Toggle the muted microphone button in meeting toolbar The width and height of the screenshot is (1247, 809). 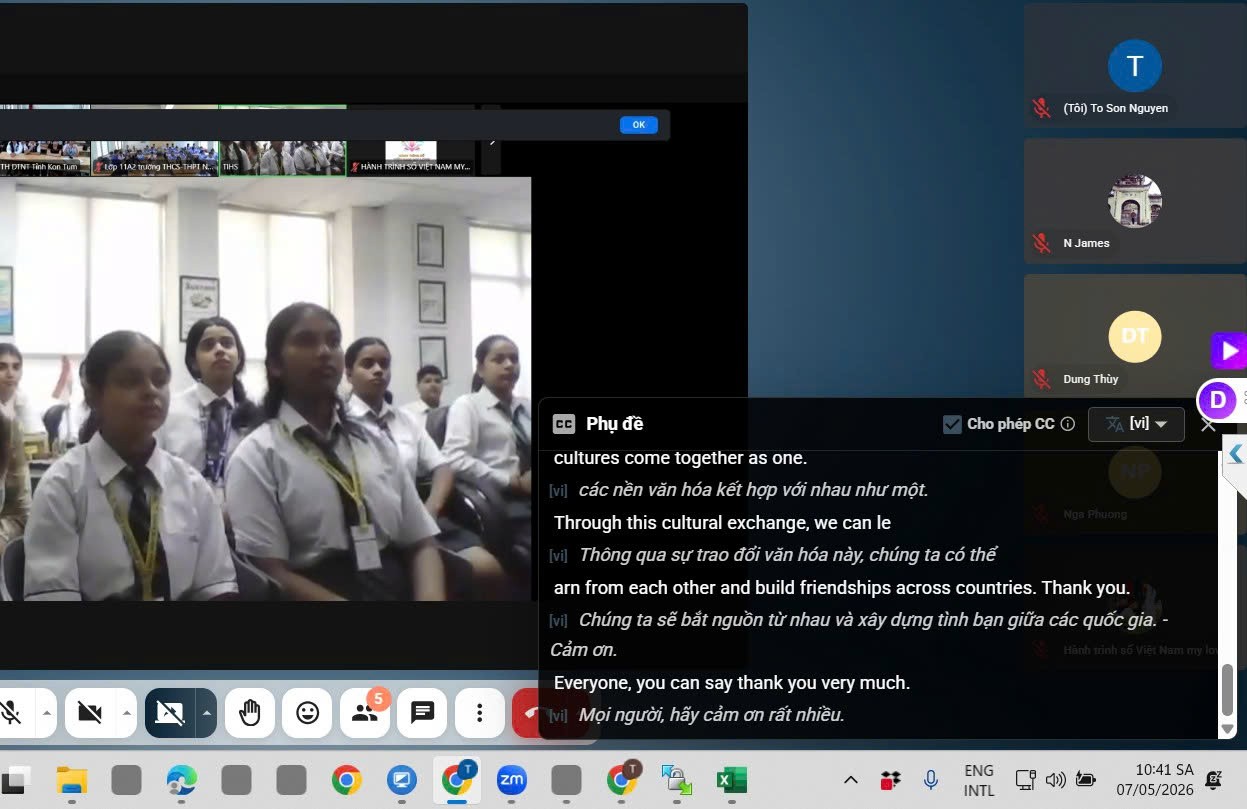12,713
